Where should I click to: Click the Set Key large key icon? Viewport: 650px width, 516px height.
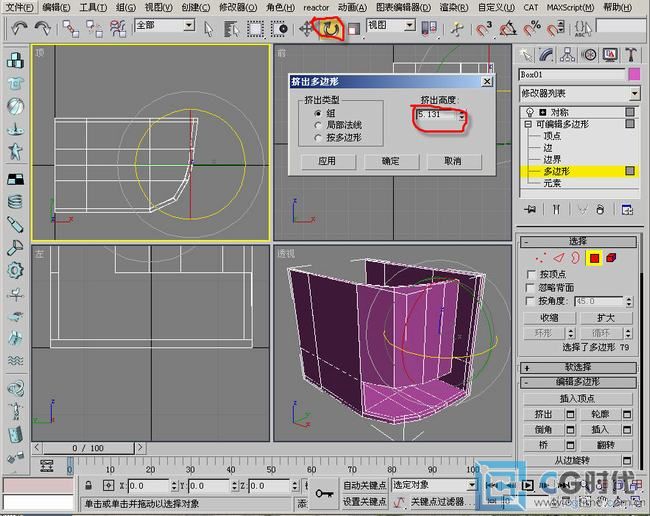(325, 493)
